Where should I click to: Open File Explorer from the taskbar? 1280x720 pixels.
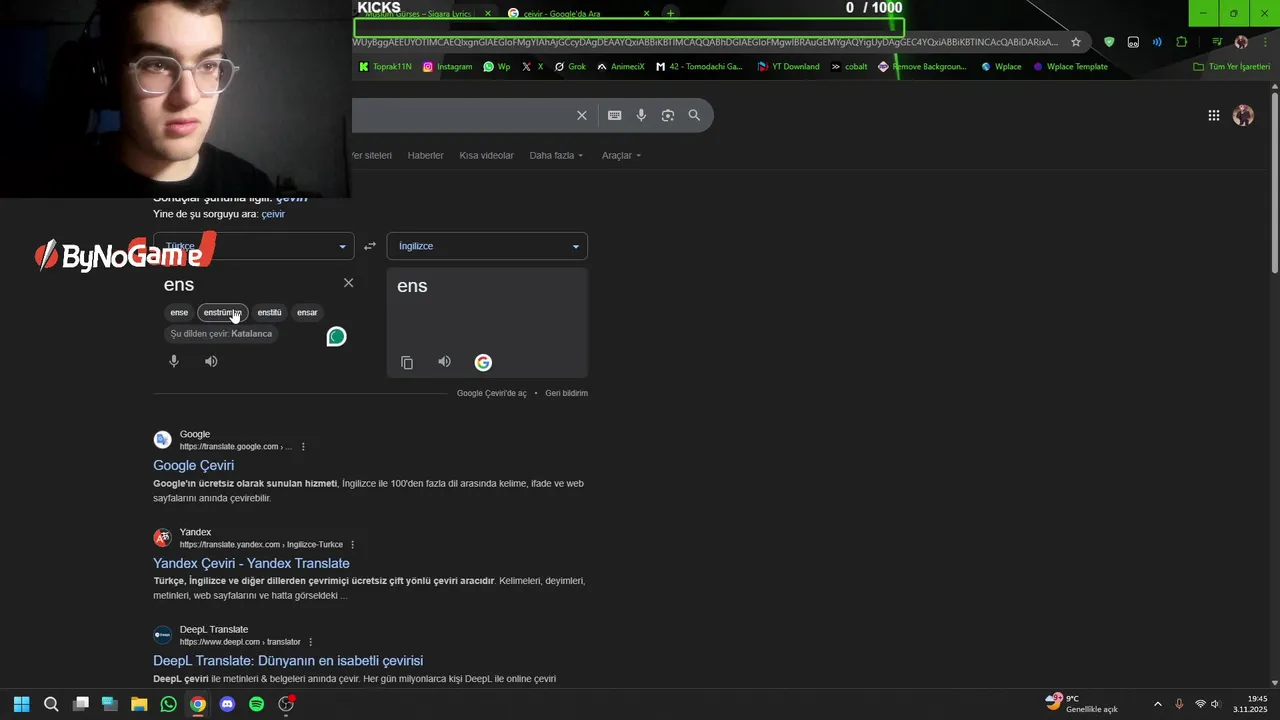coord(139,704)
